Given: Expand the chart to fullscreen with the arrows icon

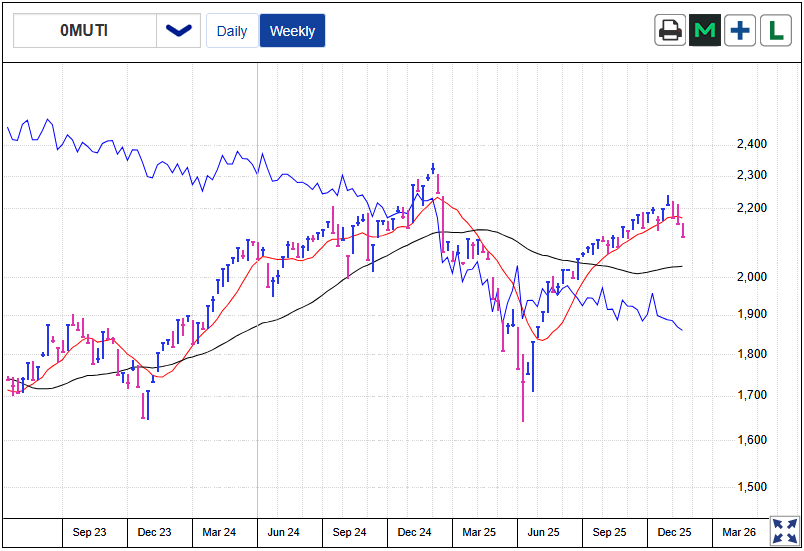Looking at the screenshot, I should click(785, 531).
